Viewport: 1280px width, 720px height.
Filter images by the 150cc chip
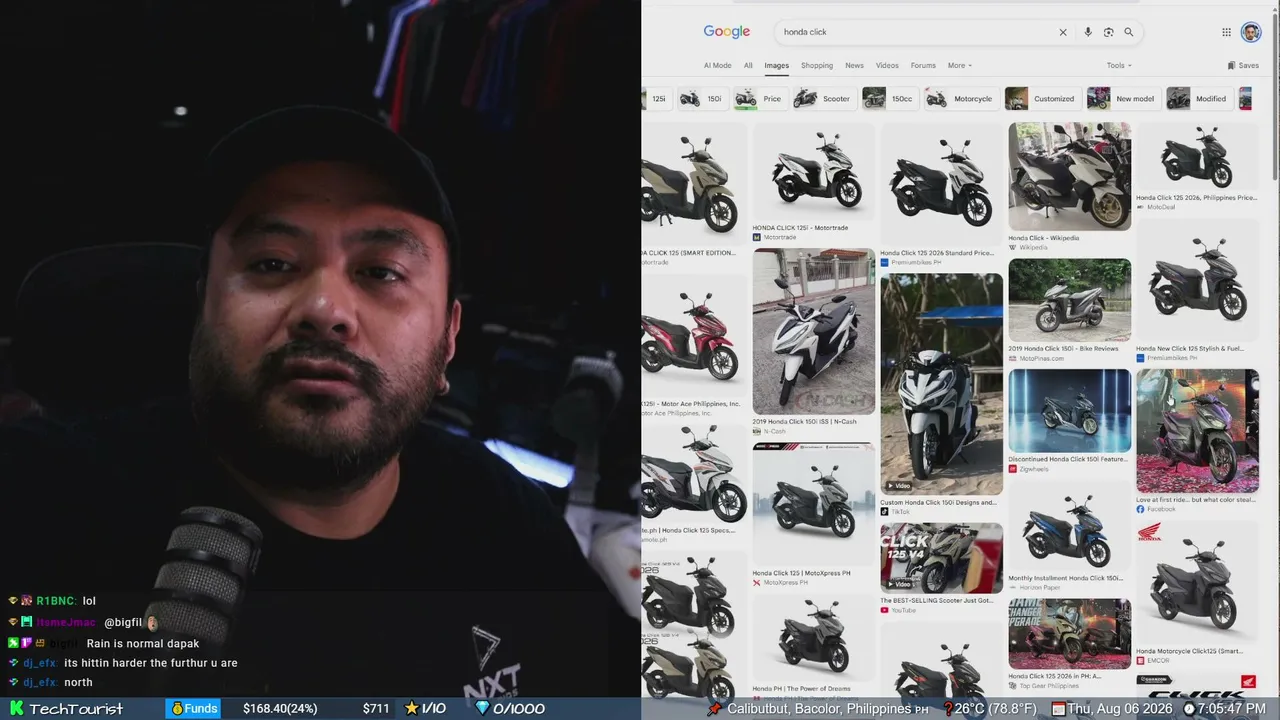point(889,99)
